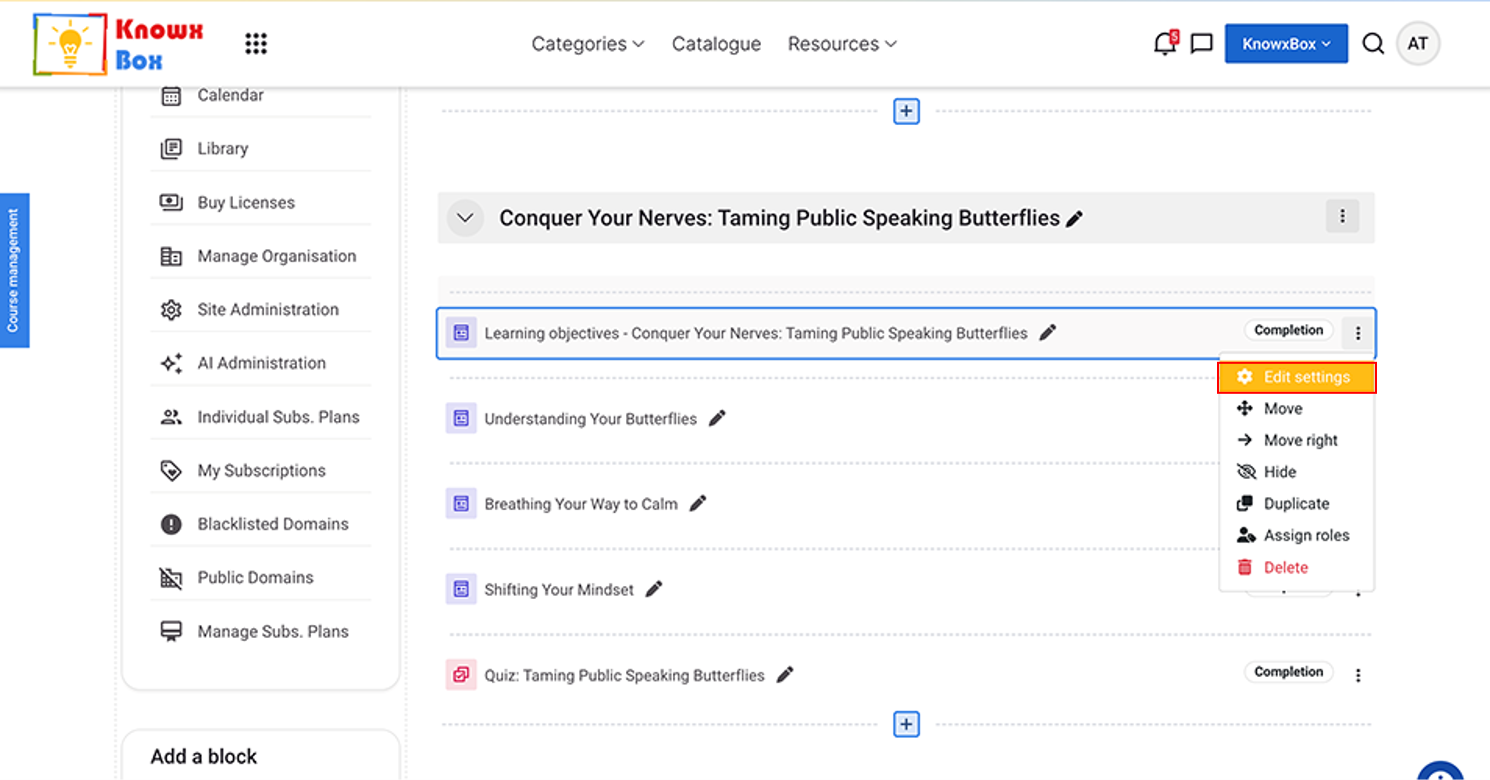1490x780 pixels.
Task: Choose Move right from the menu
Action: click(1296, 440)
